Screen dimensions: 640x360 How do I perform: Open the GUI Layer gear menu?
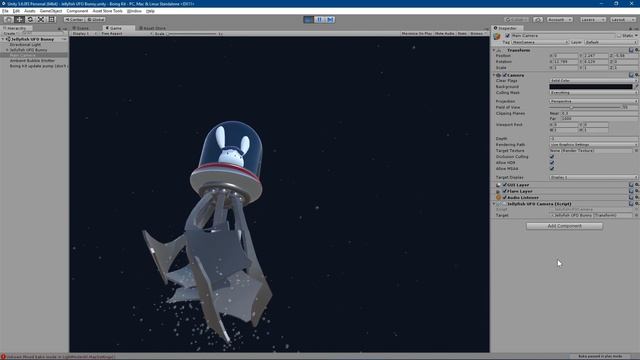637,185
